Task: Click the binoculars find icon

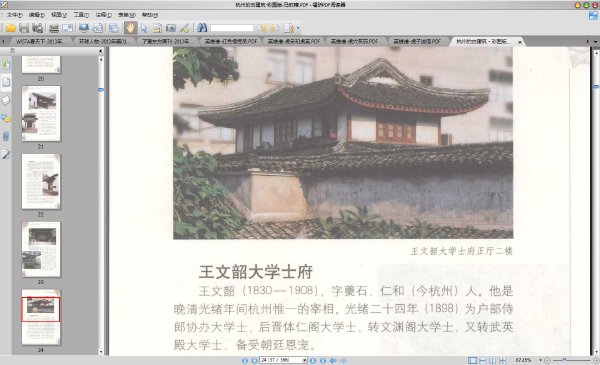Action: (x=202, y=28)
